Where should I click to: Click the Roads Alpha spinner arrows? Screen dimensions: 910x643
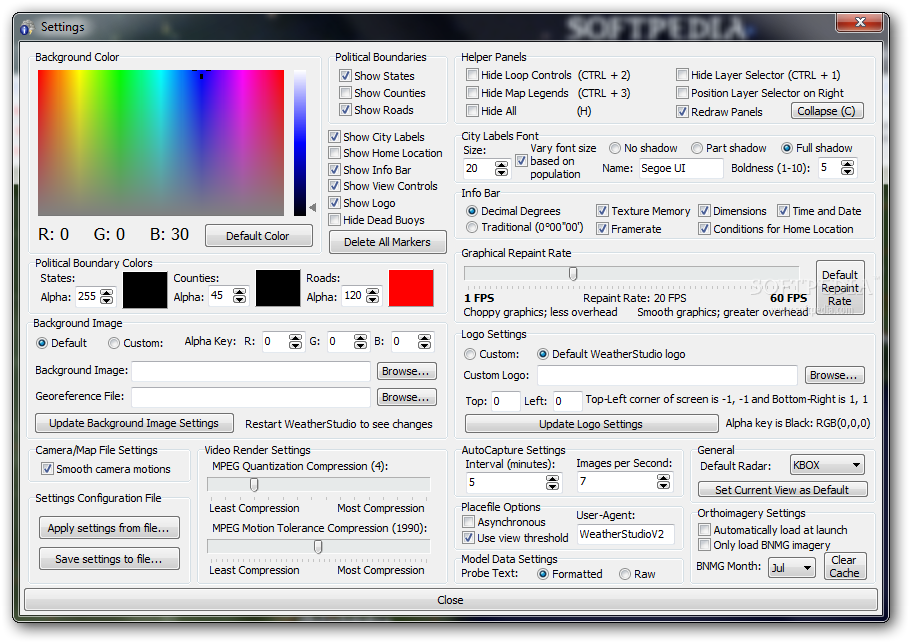(373, 296)
